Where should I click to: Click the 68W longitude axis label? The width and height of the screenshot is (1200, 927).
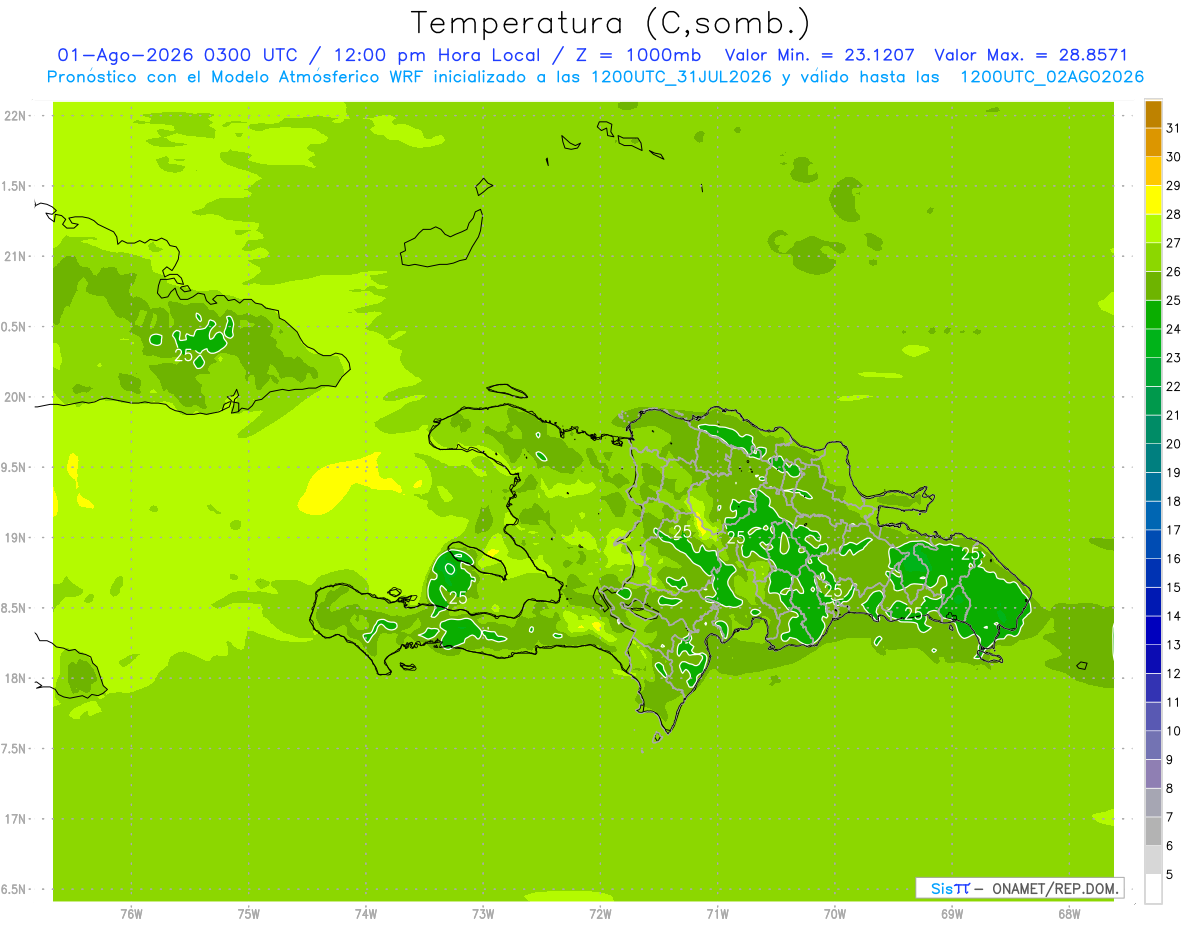1069,914
